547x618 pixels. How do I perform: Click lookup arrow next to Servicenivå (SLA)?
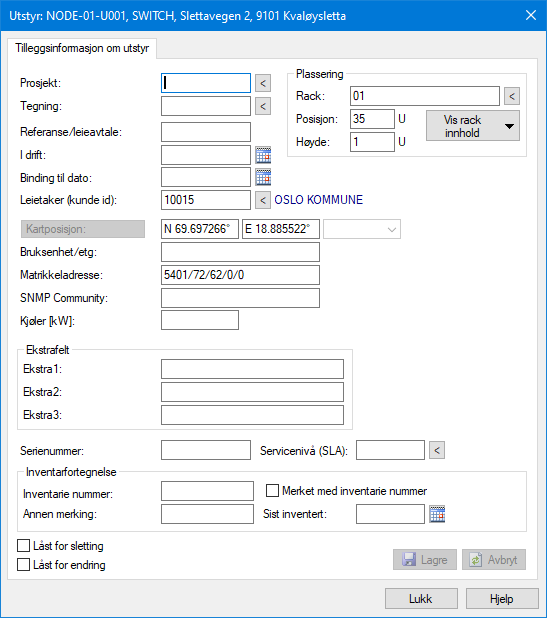point(437,450)
